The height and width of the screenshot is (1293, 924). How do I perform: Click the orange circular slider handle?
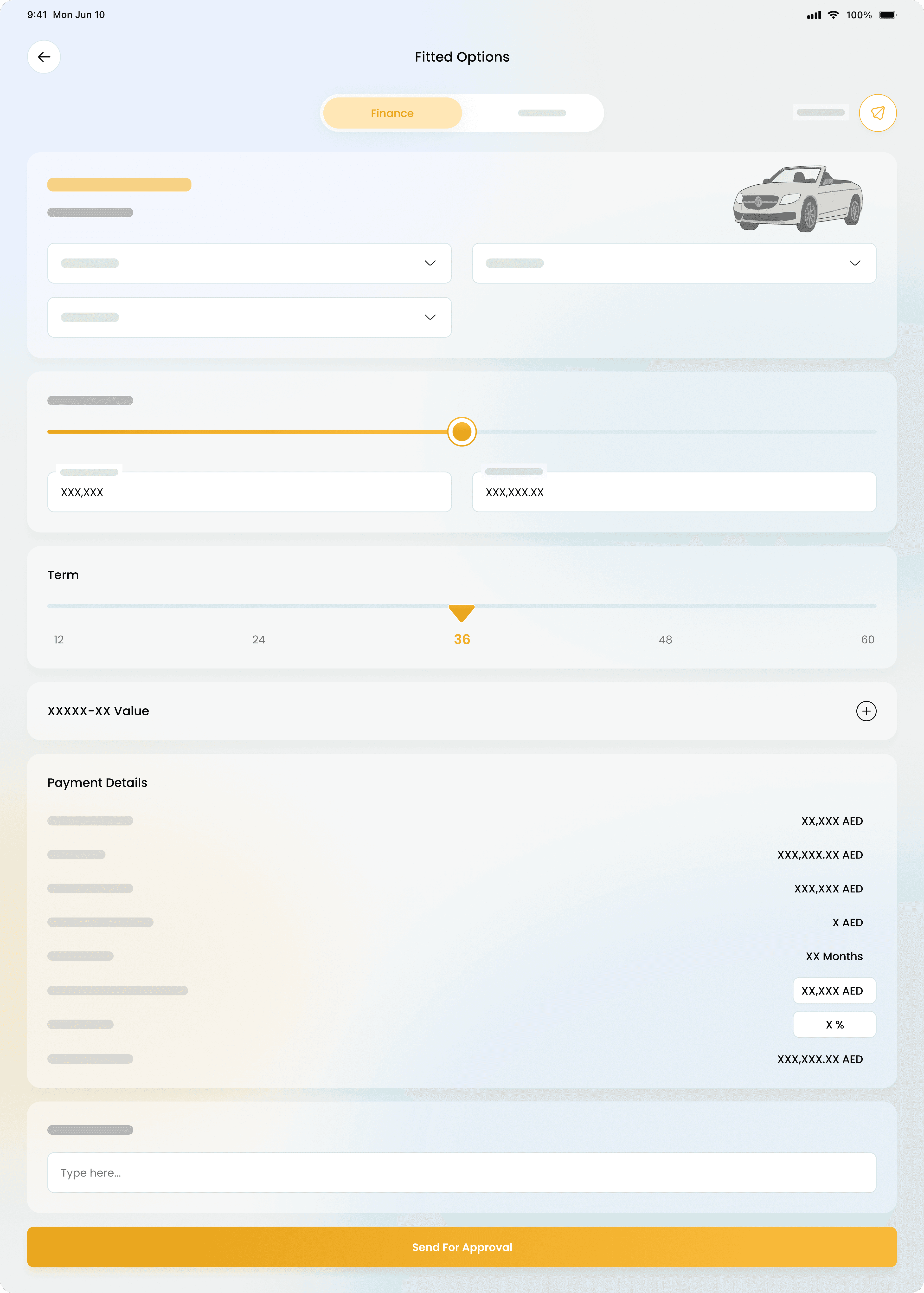click(462, 432)
